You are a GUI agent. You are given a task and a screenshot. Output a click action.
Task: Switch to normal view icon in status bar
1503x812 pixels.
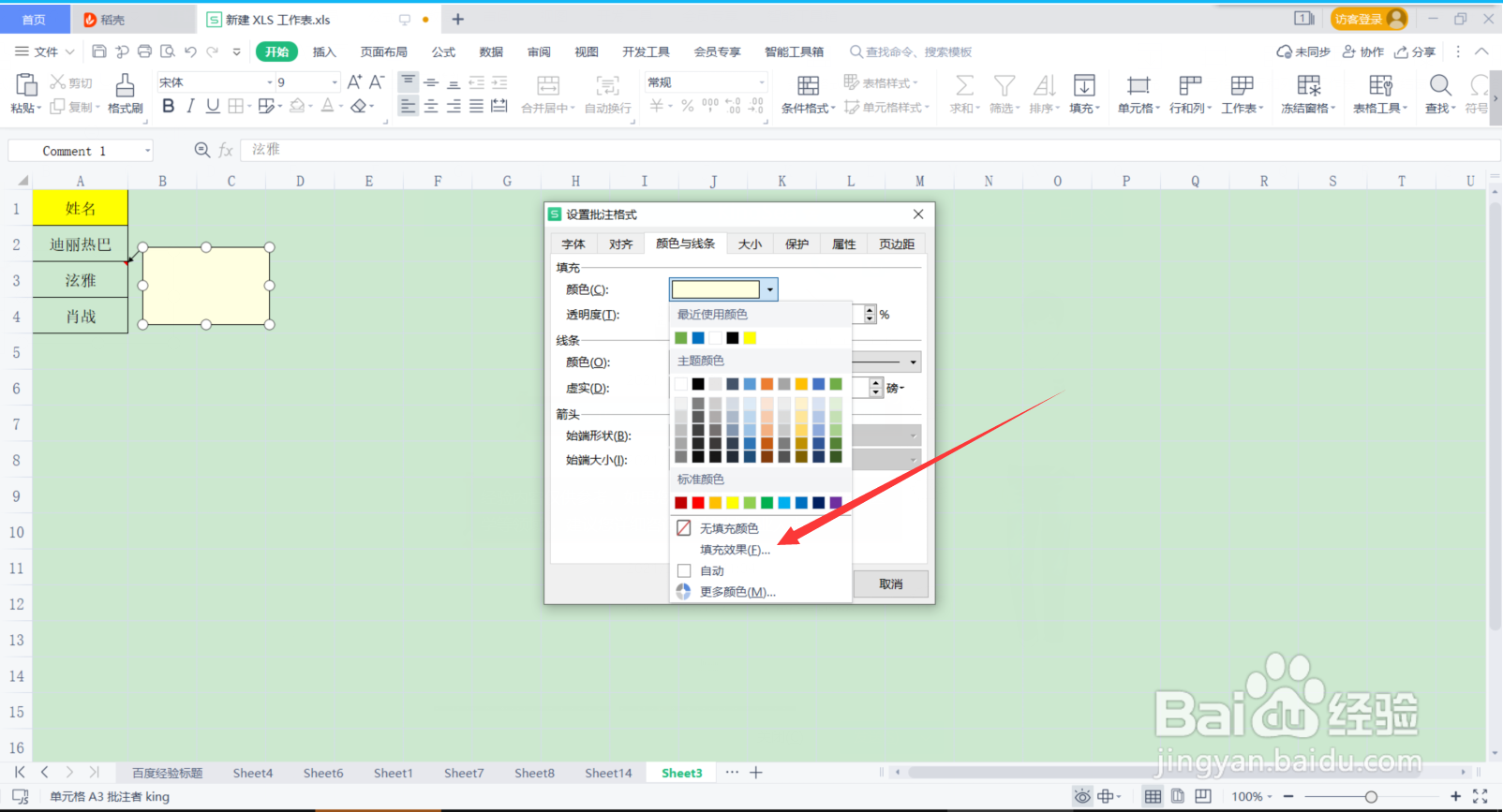(1153, 796)
